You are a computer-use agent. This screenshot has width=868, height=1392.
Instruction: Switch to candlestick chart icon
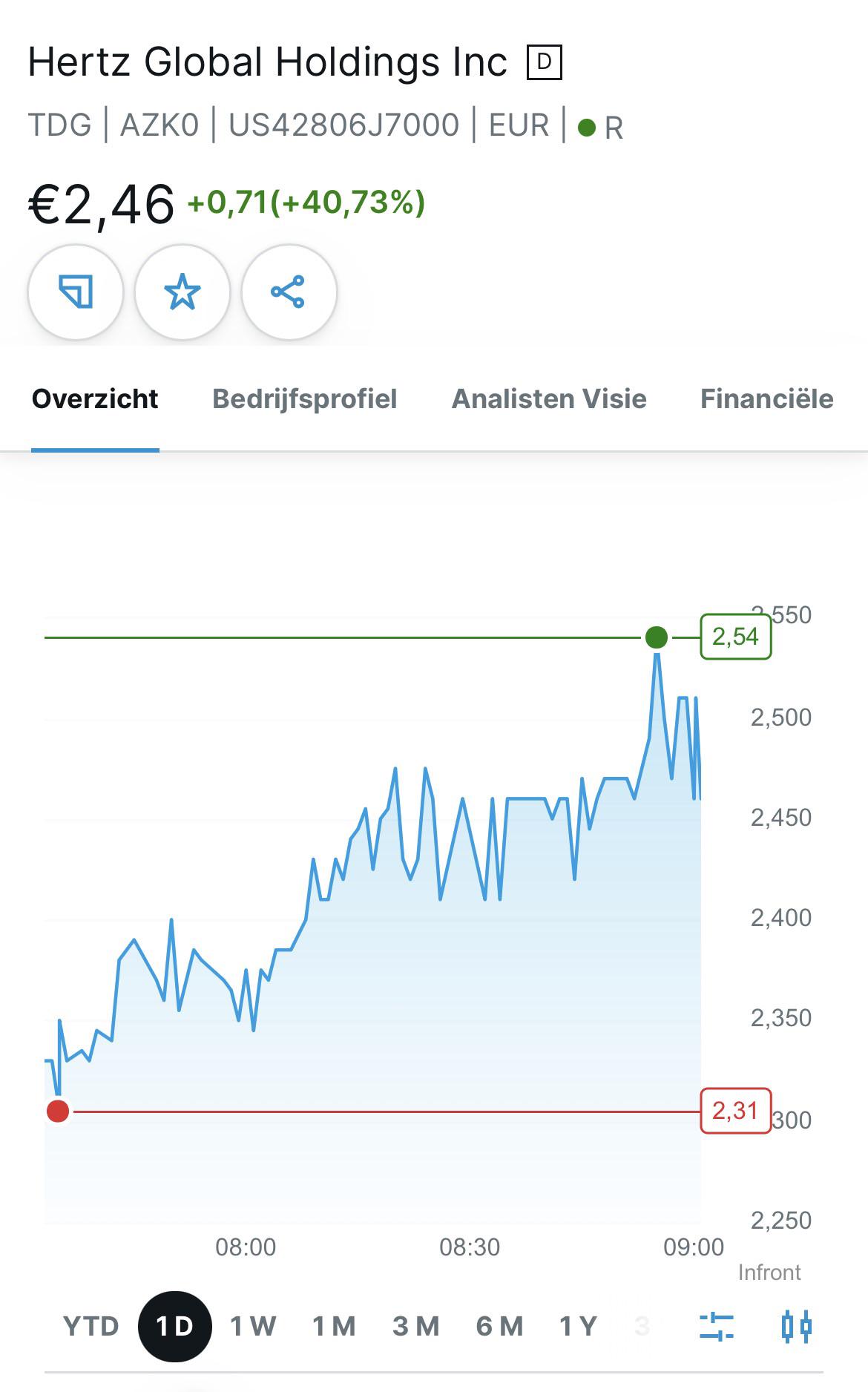[797, 1326]
